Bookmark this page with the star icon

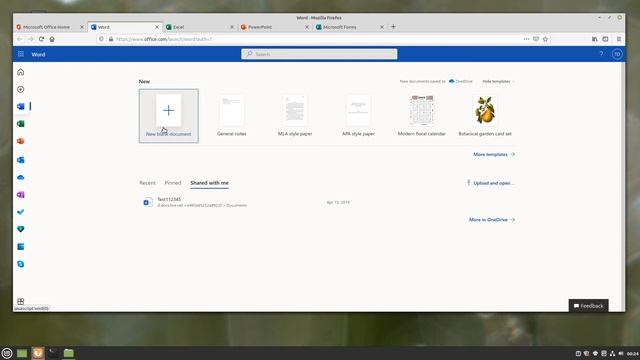pos(545,39)
